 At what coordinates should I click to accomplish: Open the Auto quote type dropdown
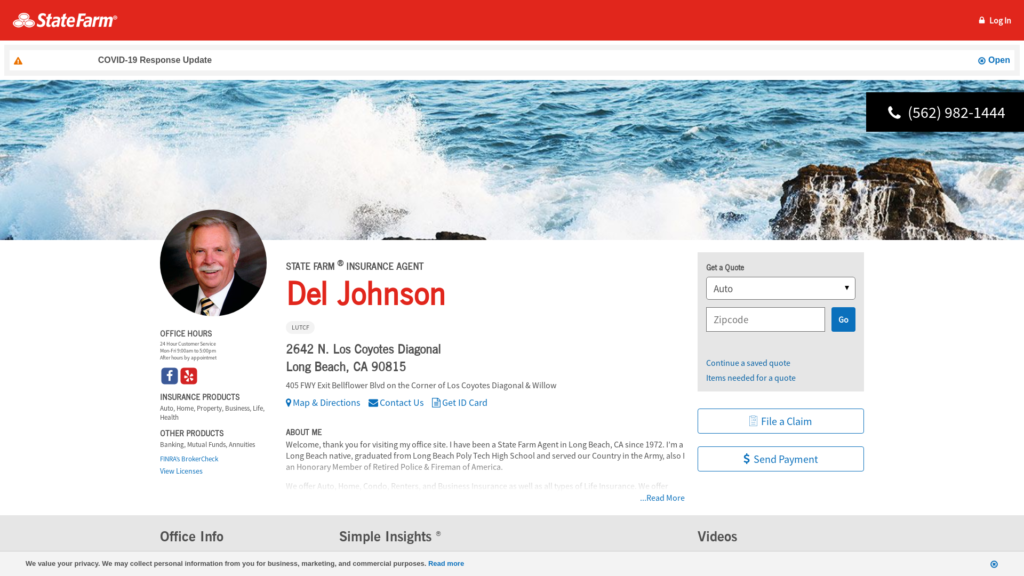(x=780, y=289)
